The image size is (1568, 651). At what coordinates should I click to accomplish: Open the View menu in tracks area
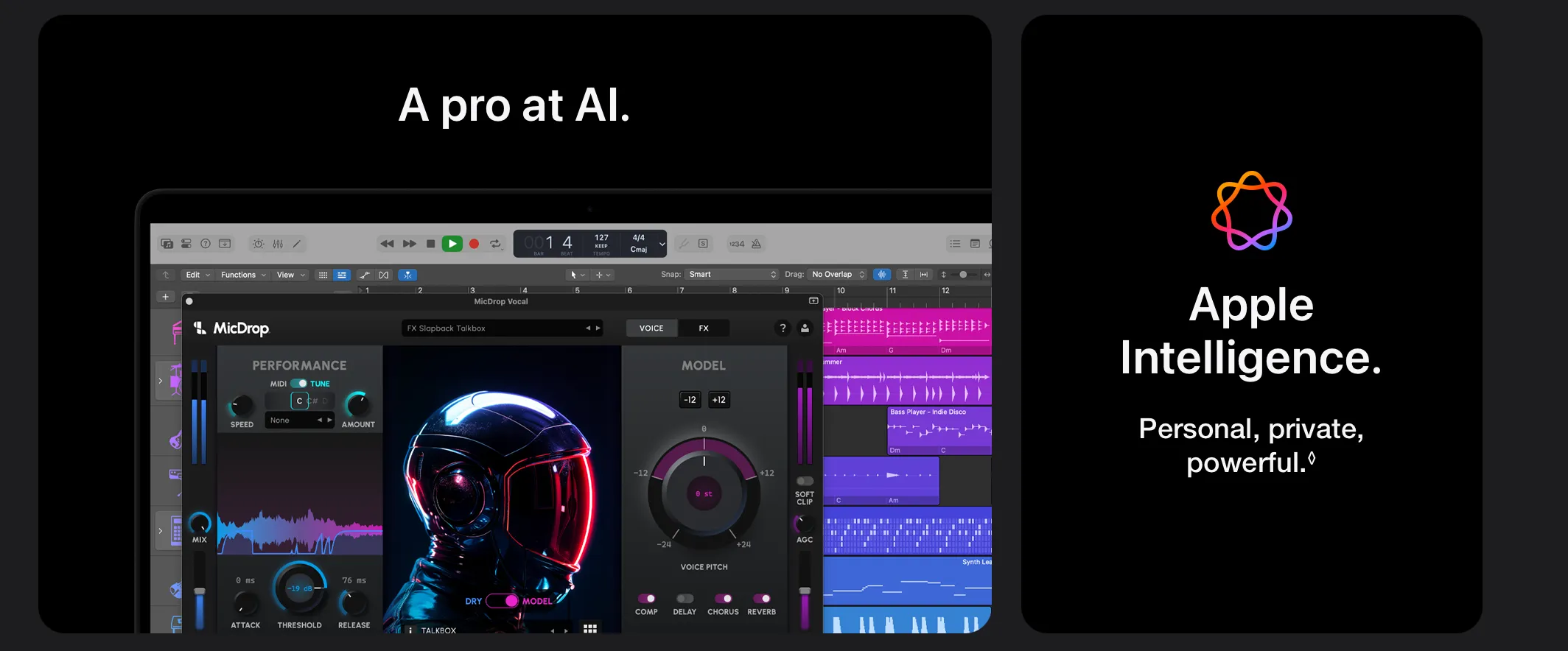290,275
